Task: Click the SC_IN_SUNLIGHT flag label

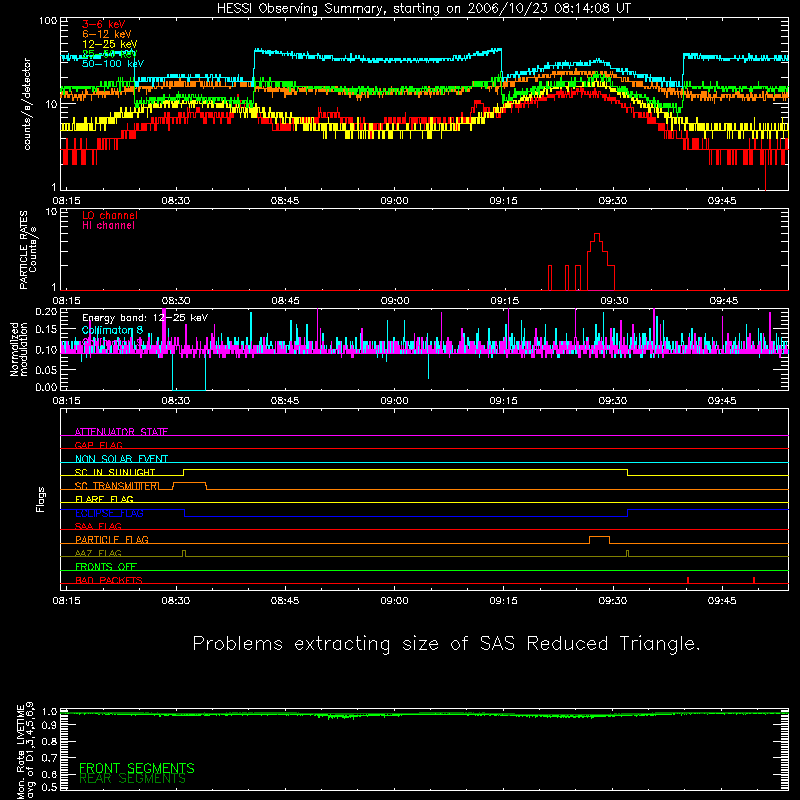Action: 115,472
